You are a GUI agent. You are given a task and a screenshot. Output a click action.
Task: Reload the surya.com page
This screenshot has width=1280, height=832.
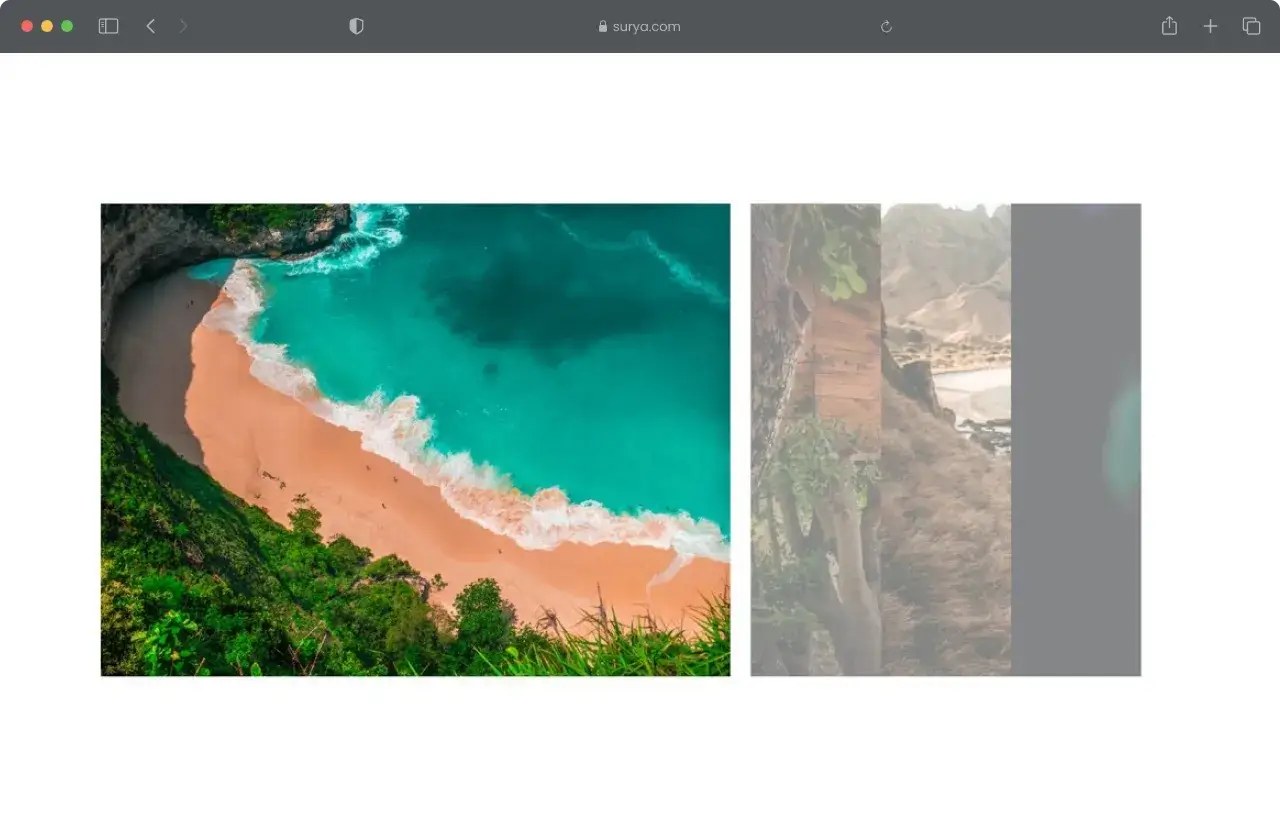(x=886, y=27)
